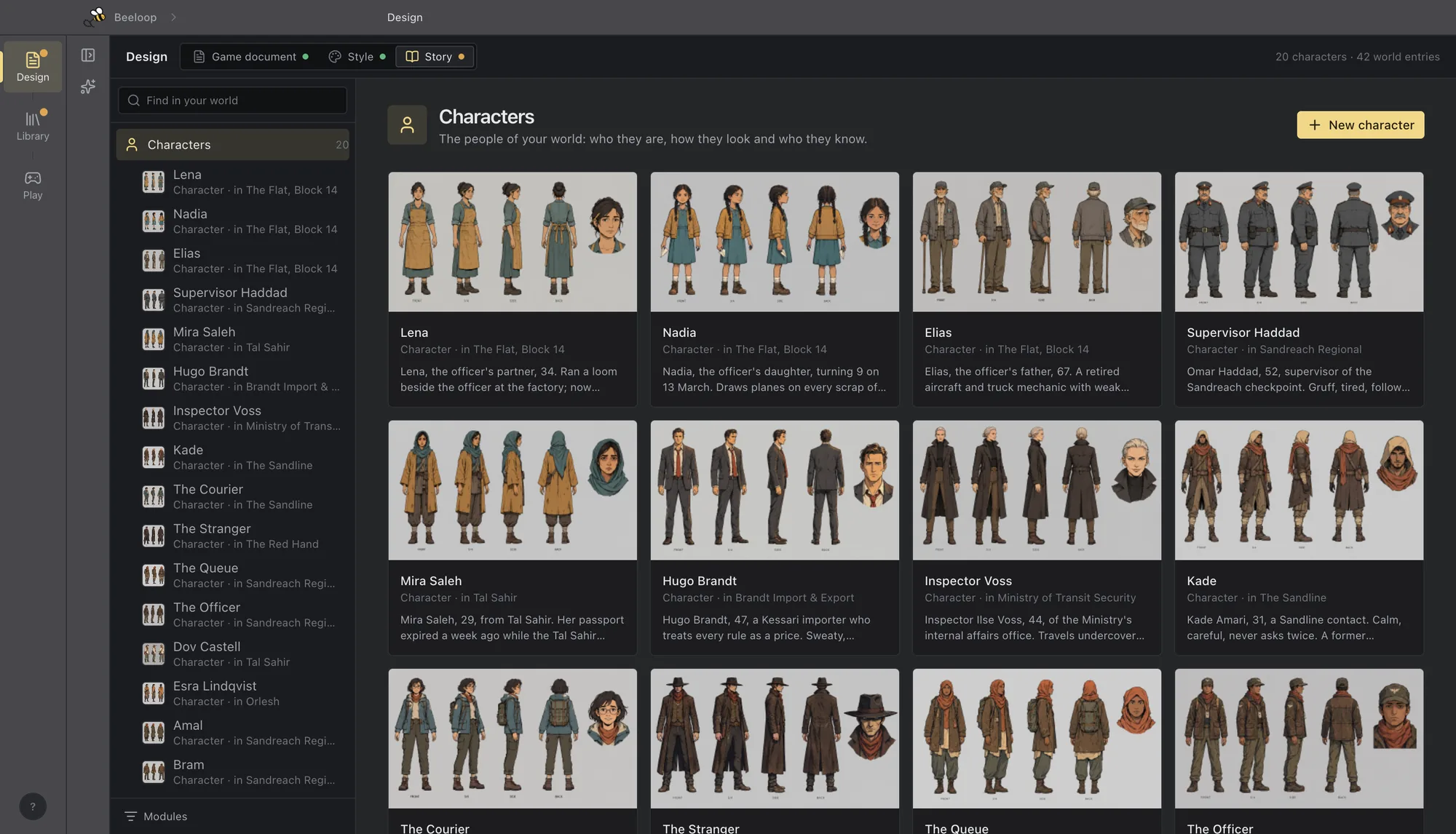Click the Characters header person icon
Image resolution: width=1456 pixels, height=834 pixels.
point(407,124)
